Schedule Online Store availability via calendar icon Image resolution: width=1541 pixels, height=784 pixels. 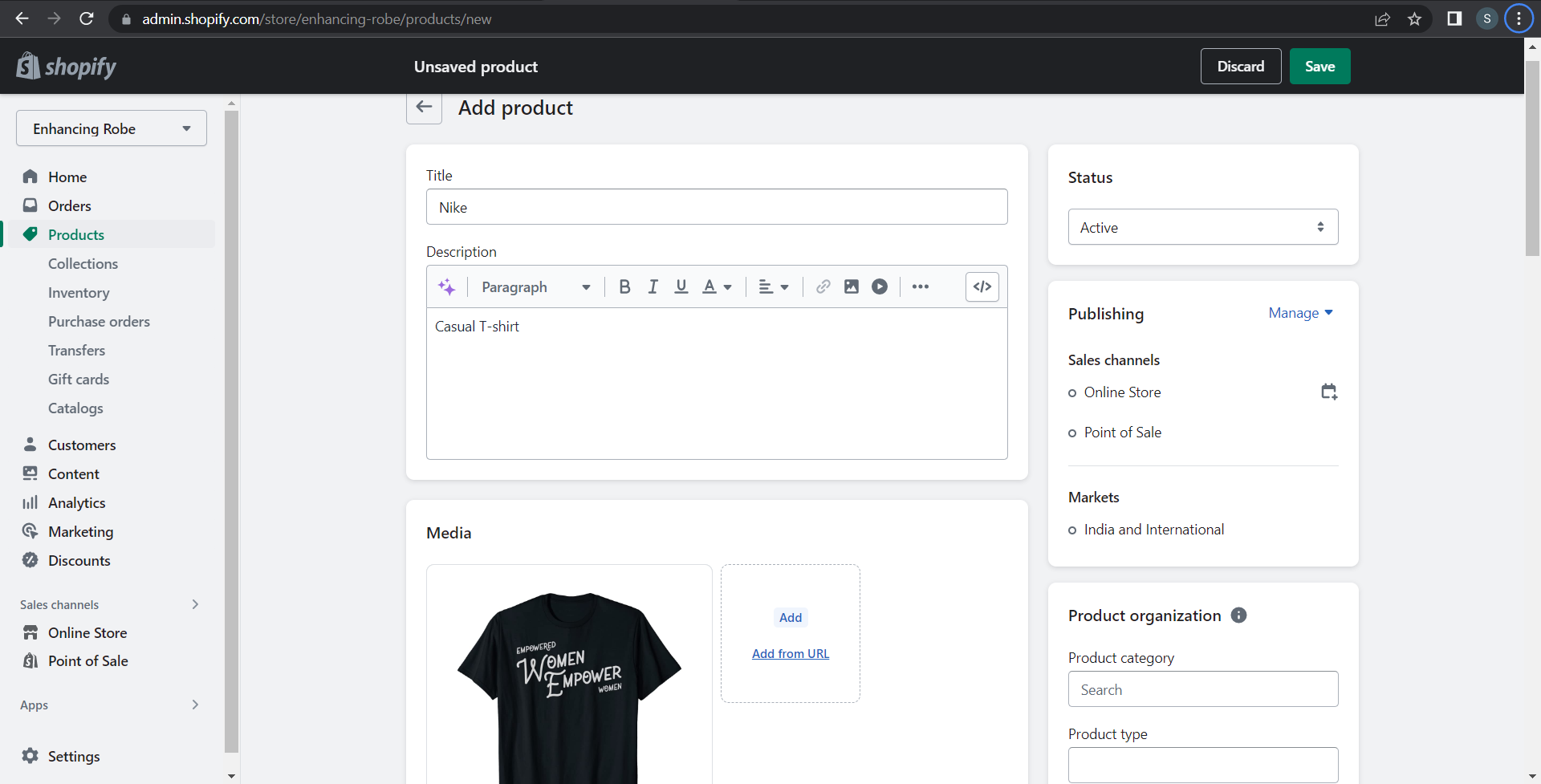click(1329, 392)
